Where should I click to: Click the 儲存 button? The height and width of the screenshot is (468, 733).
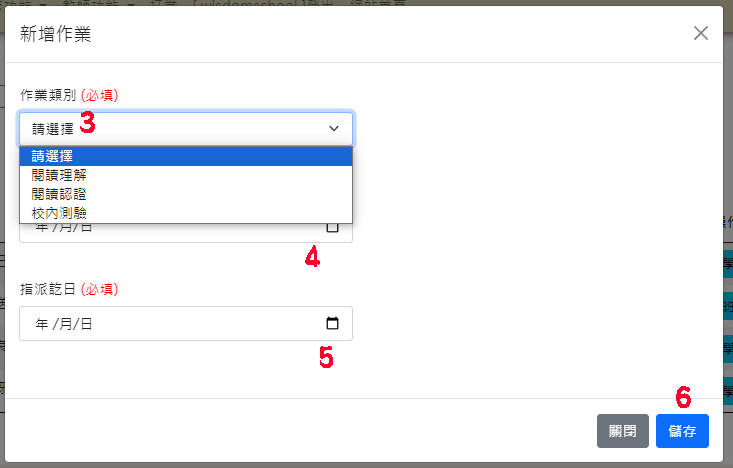click(x=682, y=431)
